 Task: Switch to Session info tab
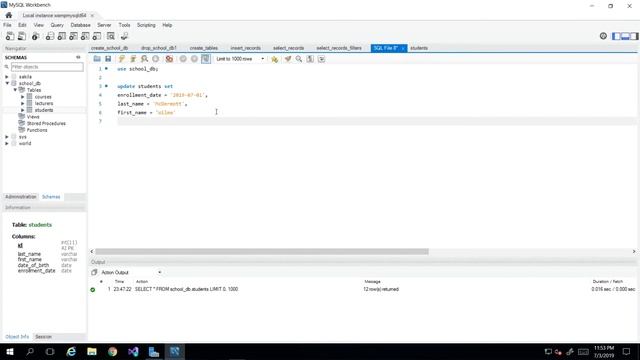coord(43,337)
